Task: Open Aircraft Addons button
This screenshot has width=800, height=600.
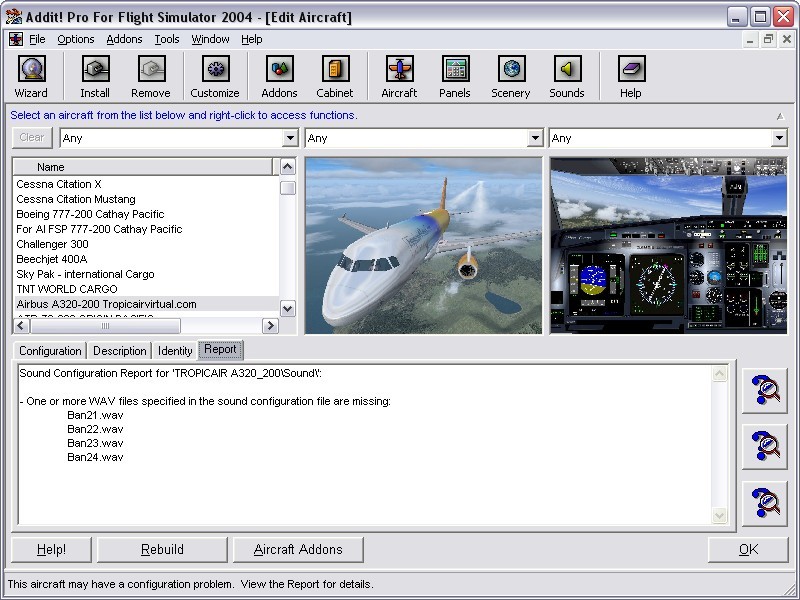Action: [x=298, y=549]
